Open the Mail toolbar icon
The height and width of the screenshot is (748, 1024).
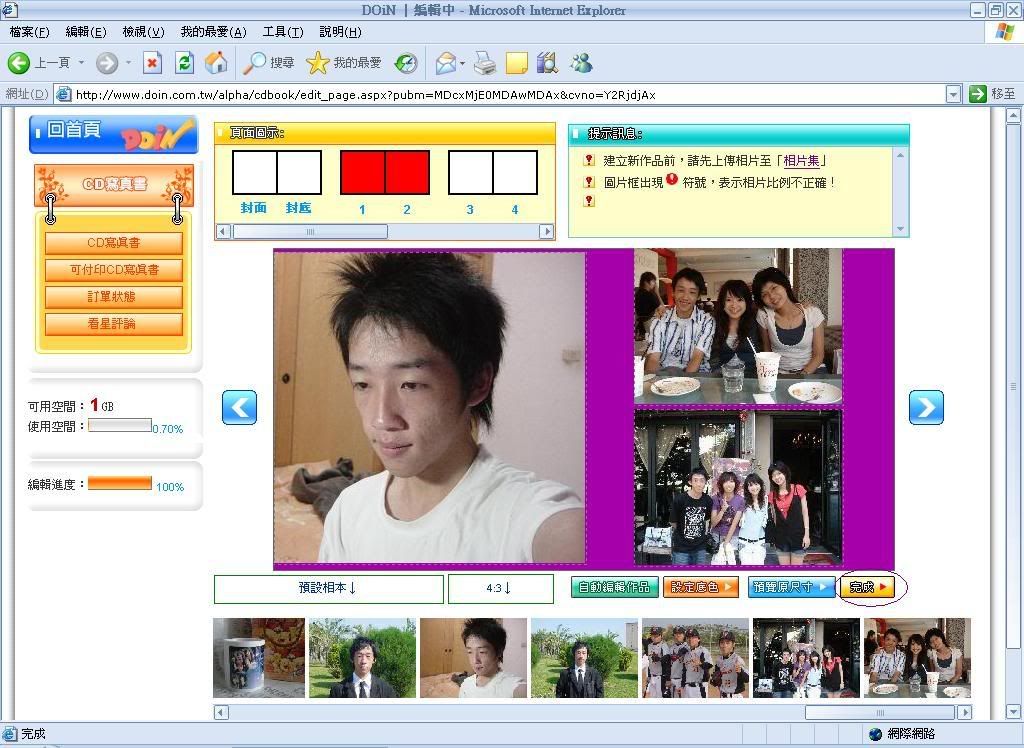pyautogui.click(x=446, y=63)
